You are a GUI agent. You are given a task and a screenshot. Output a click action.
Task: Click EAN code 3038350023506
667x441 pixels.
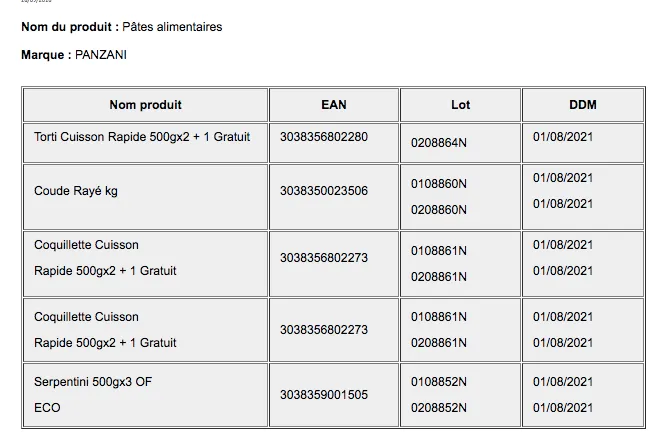[x=324, y=191]
